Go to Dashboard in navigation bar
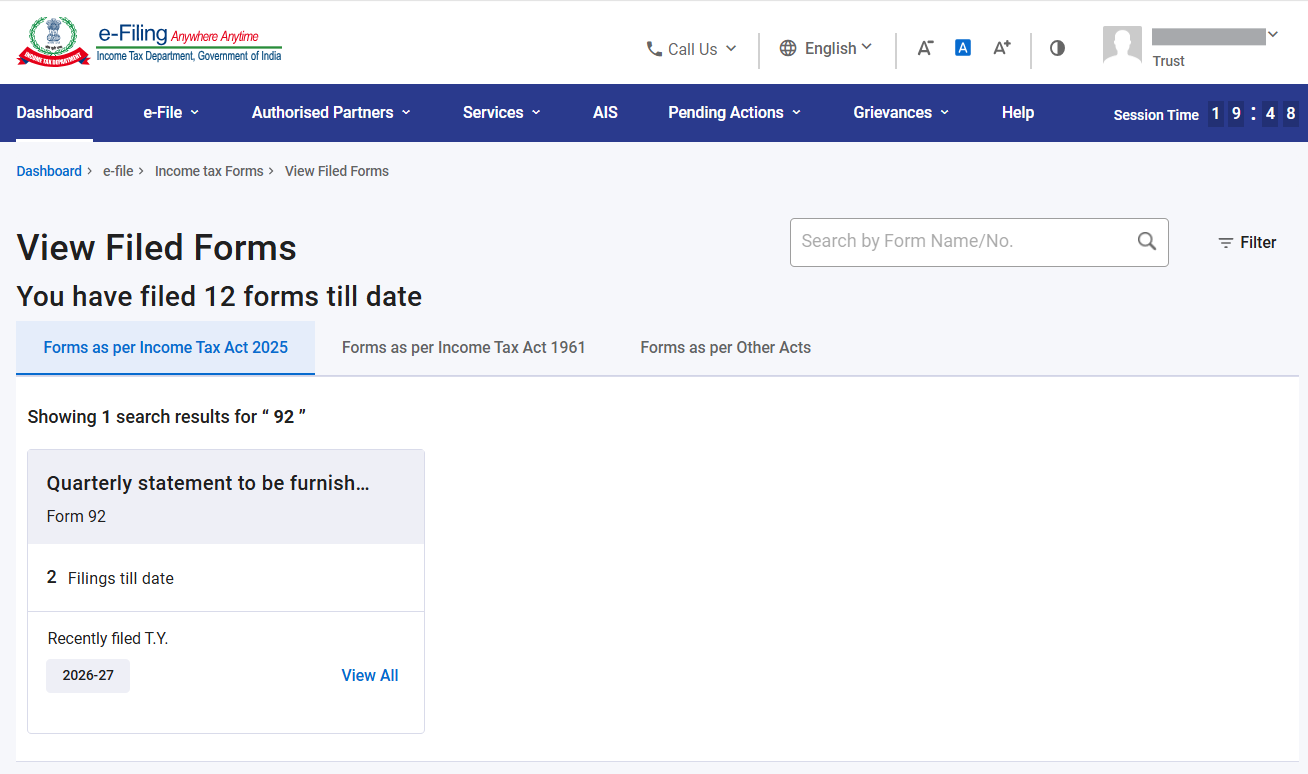This screenshot has width=1308, height=774. click(55, 112)
